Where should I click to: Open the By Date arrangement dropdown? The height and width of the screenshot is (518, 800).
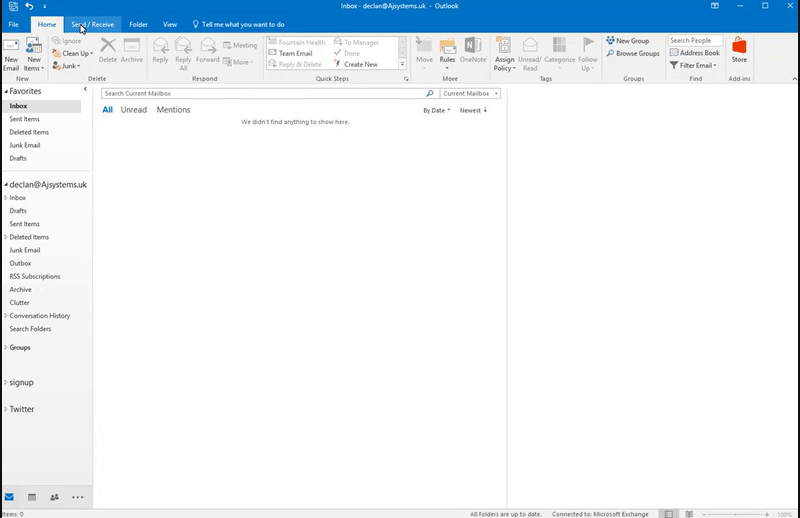pyautogui.click(x=436, y=111)
